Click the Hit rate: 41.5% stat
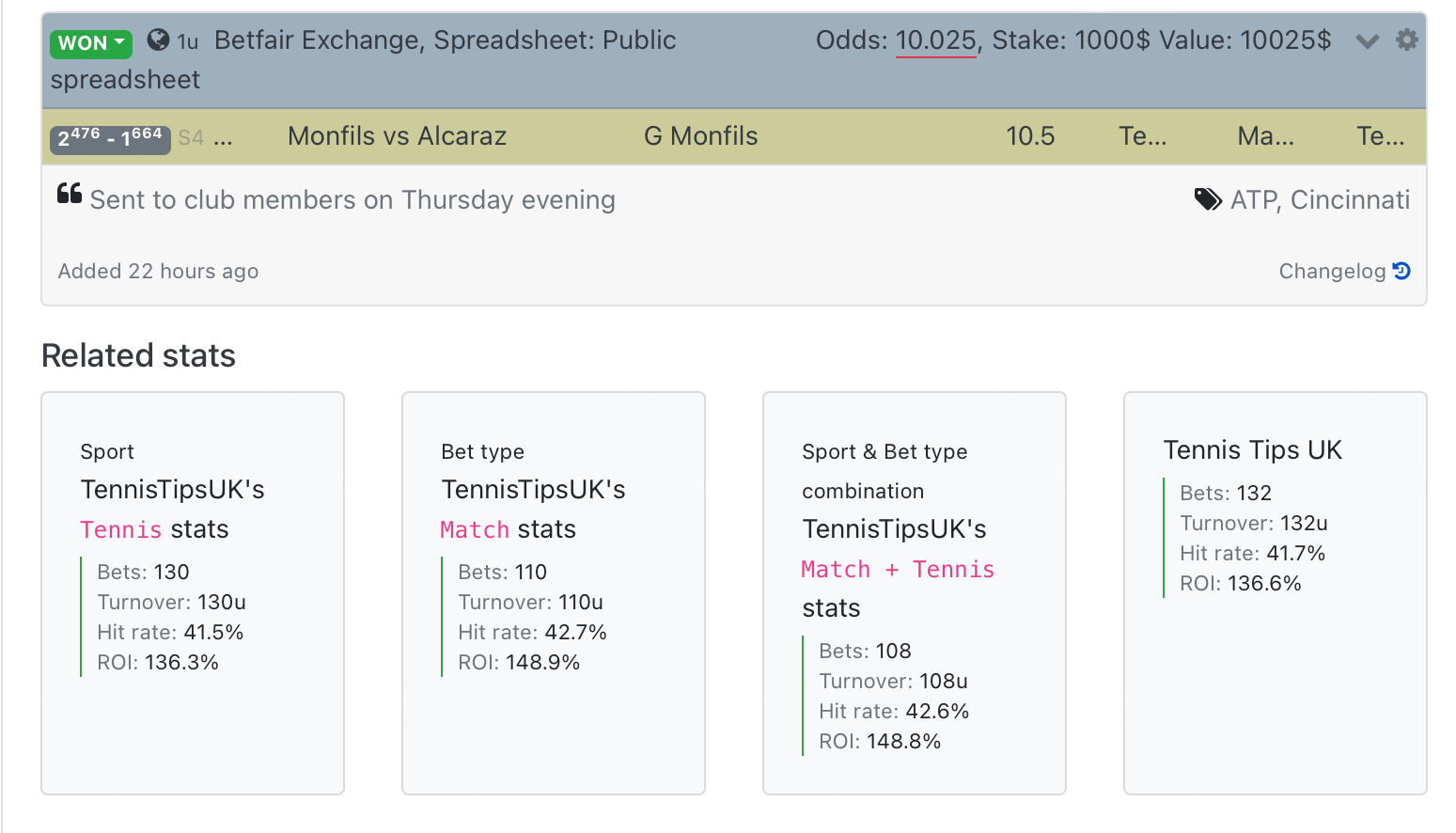 pyautogui.click(x=170, y=632)
